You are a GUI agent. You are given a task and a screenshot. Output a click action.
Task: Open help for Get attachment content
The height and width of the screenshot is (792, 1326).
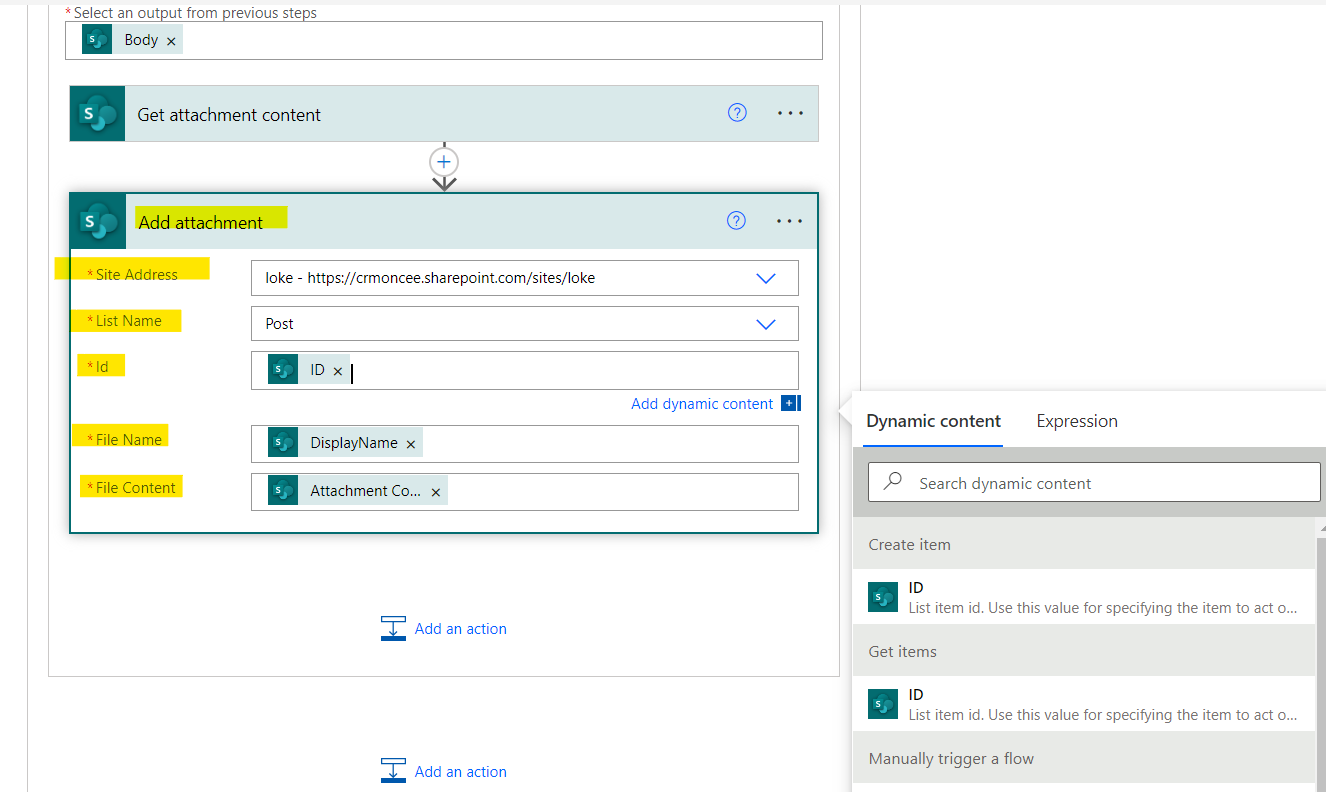pos(737,113)
